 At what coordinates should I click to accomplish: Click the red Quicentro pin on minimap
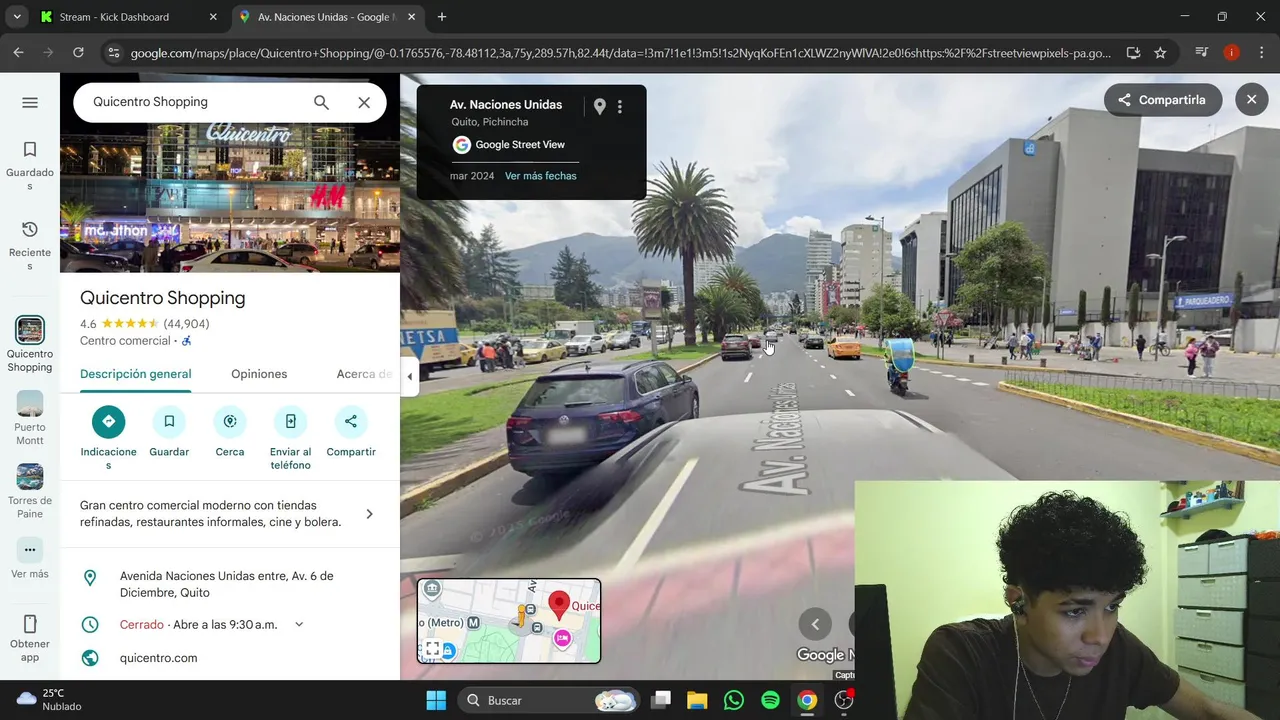coord(560,604)
